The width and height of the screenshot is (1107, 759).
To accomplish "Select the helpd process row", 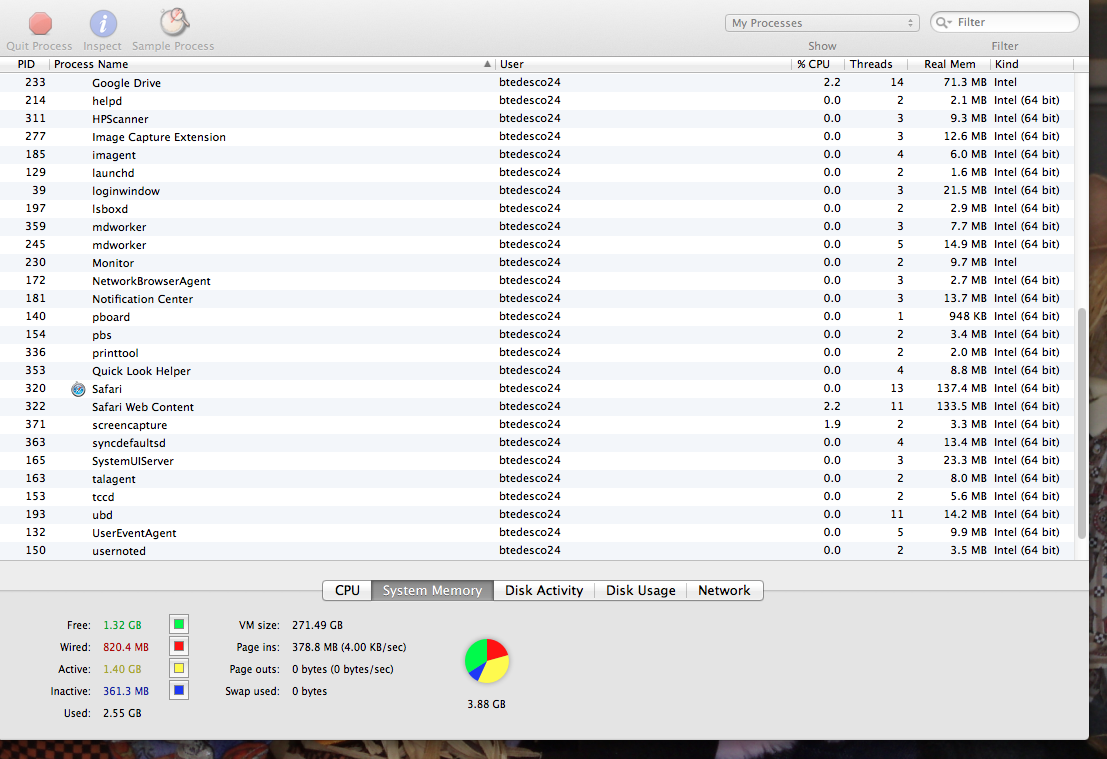I will pyautogui.click(x=537, y=100).
